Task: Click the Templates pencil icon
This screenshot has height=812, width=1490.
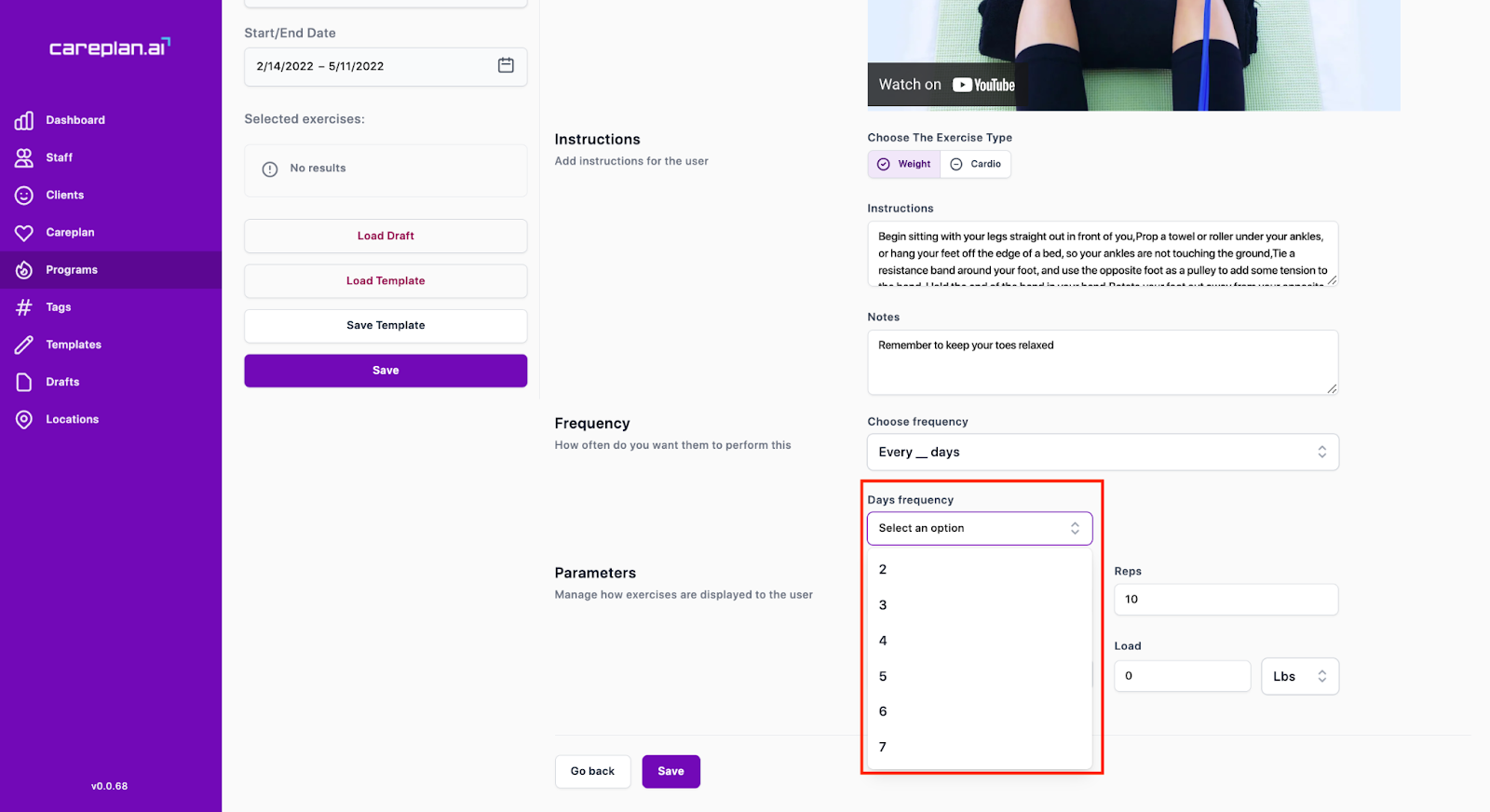Action: tap(24, 345)
